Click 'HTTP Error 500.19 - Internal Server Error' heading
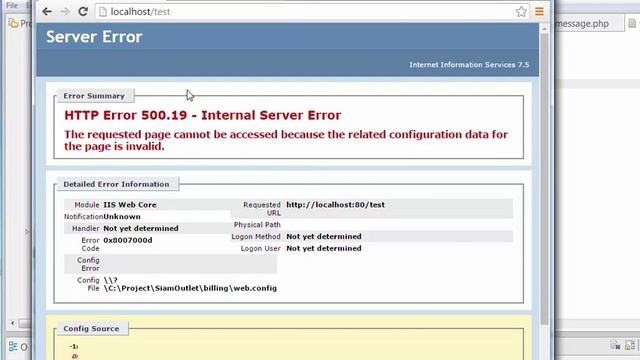The width and height of the screenshot is (640, 360). (202, 115)
